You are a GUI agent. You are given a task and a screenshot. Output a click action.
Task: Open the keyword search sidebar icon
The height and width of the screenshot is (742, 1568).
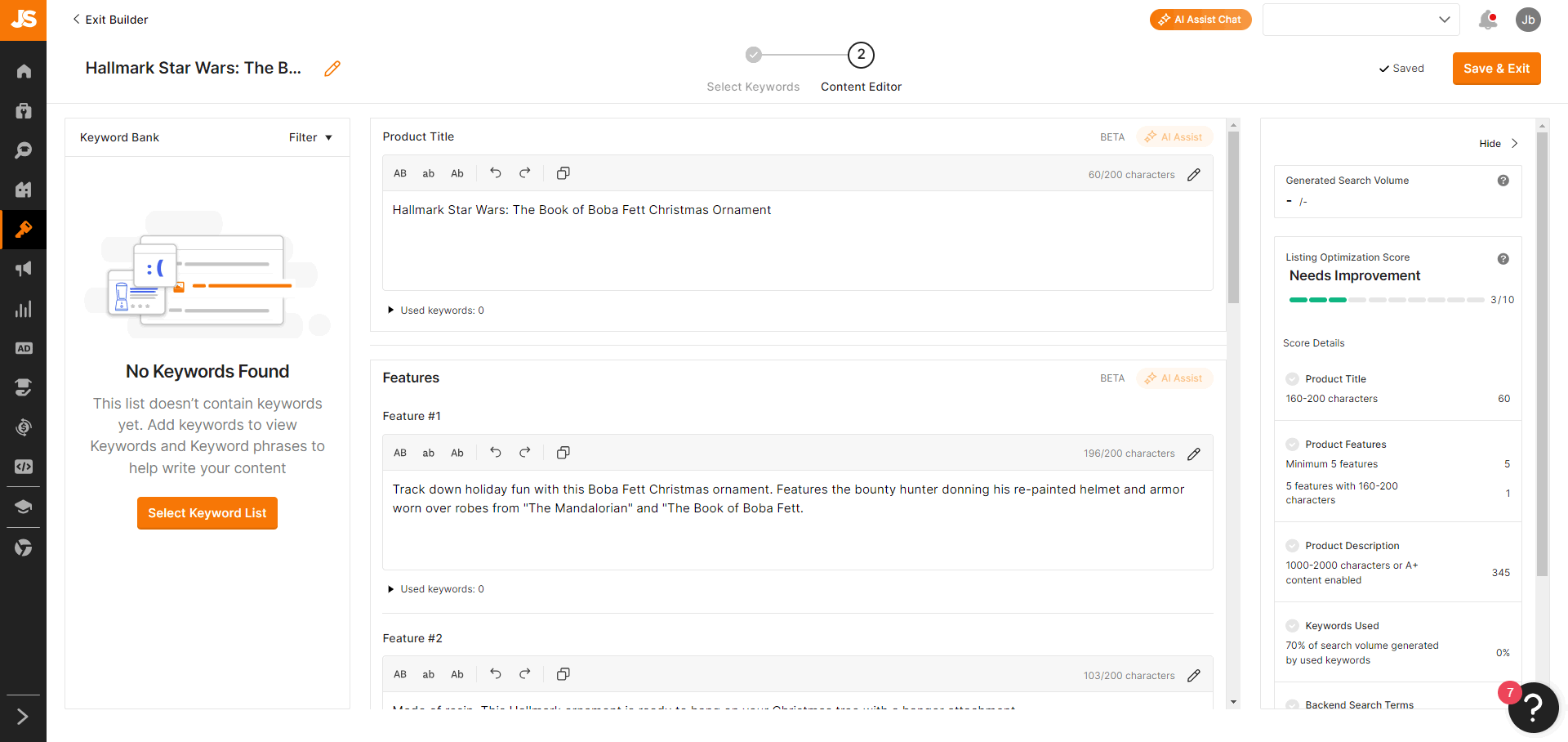[x=24, y=150]
